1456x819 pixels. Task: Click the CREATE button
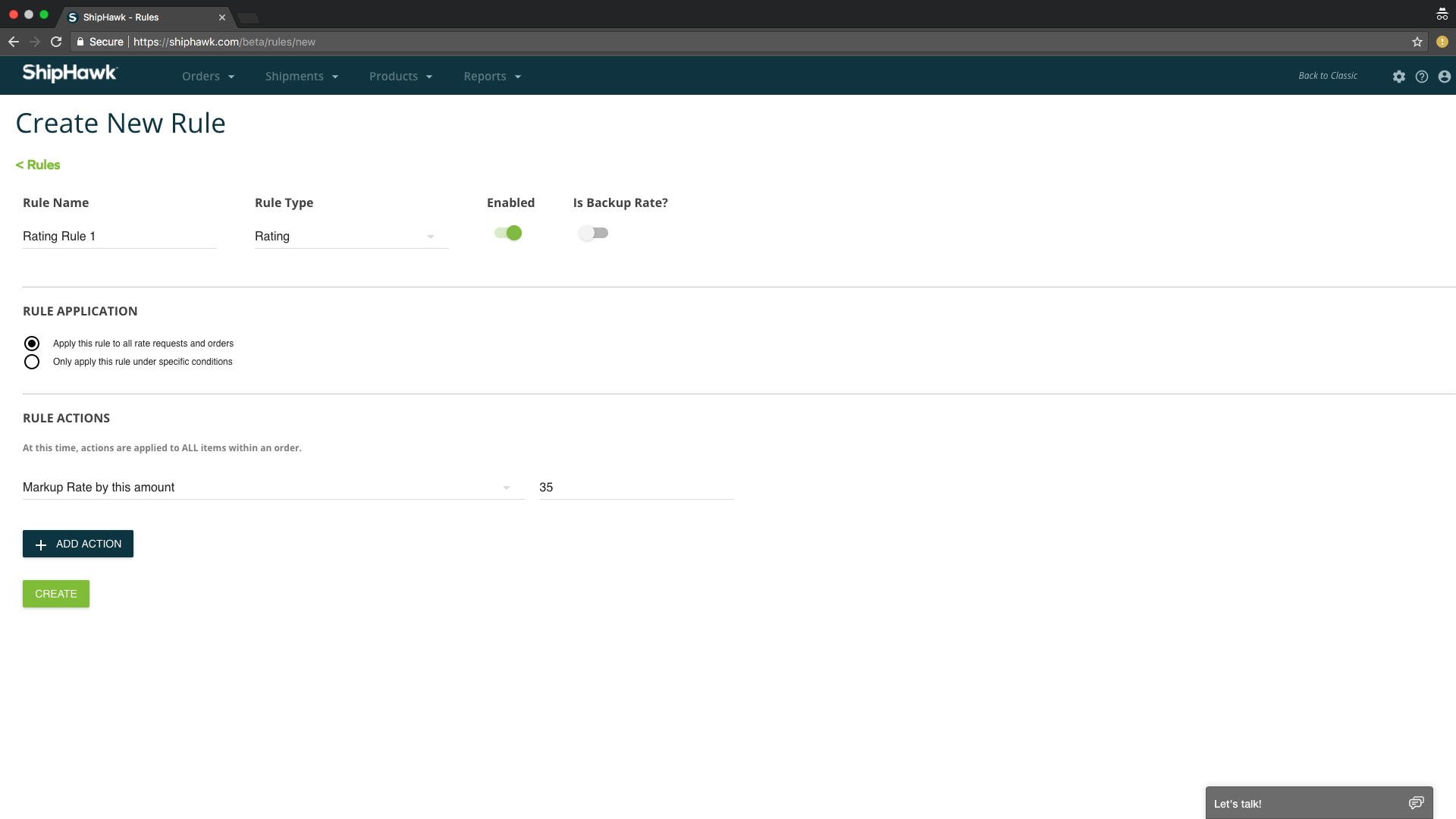pos(55,594)
